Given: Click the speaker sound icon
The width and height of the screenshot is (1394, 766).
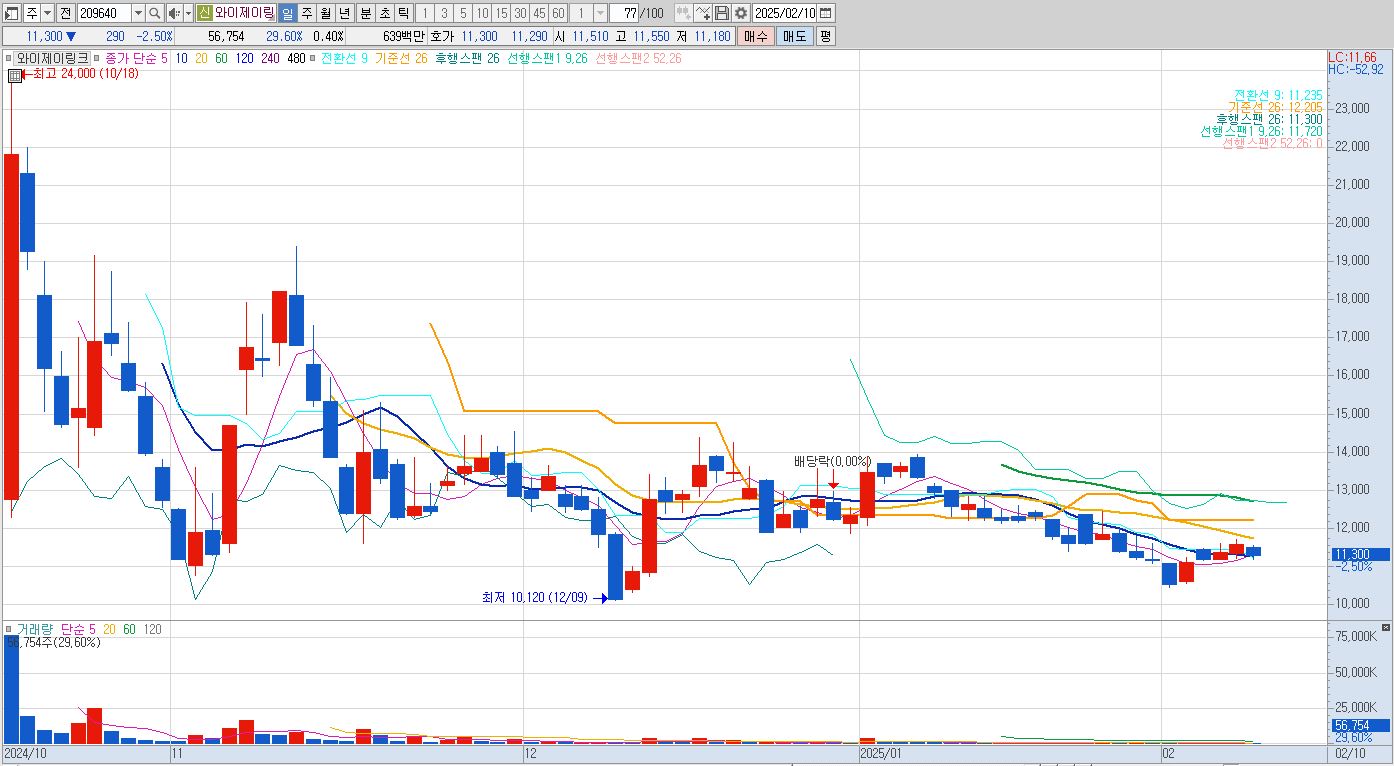Looking at the screenshot, I should (174, 13).
